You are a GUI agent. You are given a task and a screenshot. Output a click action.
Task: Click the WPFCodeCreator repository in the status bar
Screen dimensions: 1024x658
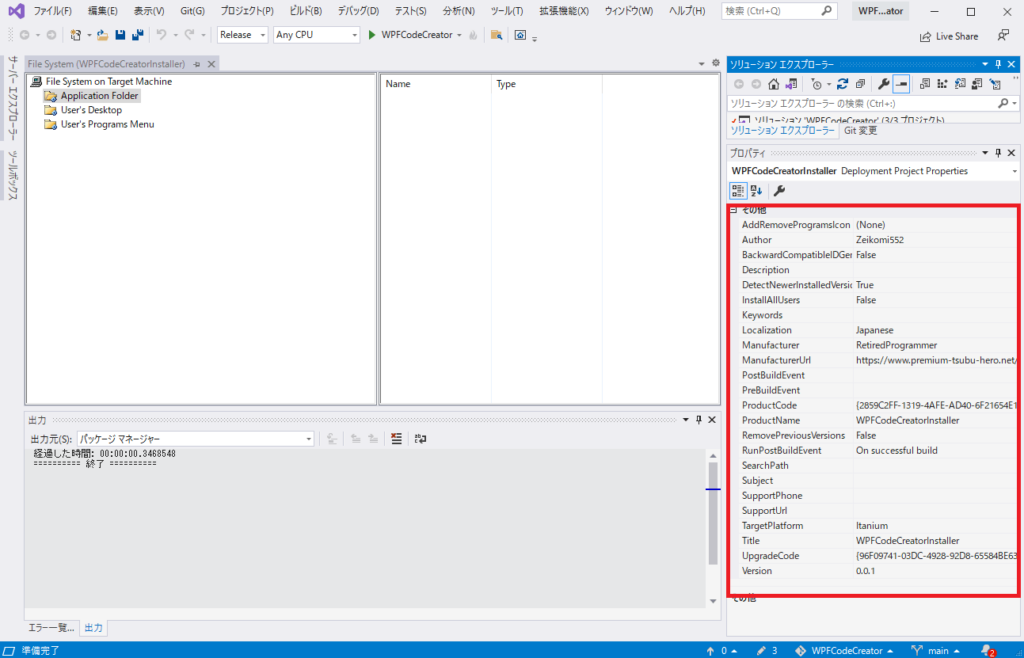(x=843, y=651)
